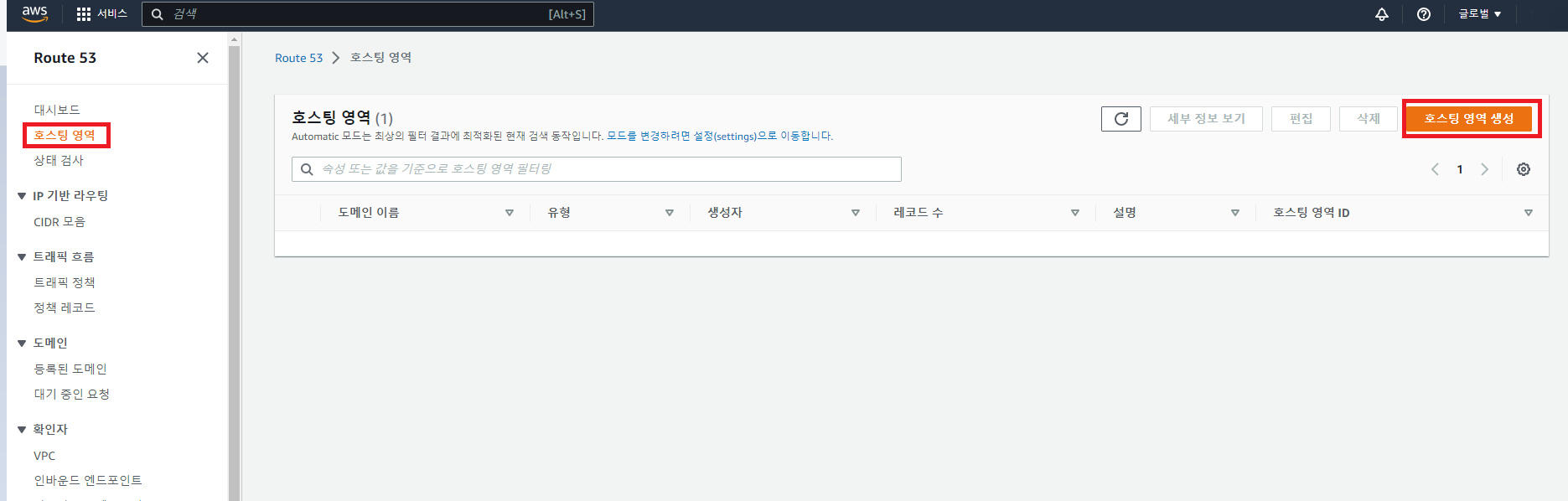This screenshot has width=1568, height=501.
Task: Click the 호스팅 영역 (1) heading
Action: [342, 118]
